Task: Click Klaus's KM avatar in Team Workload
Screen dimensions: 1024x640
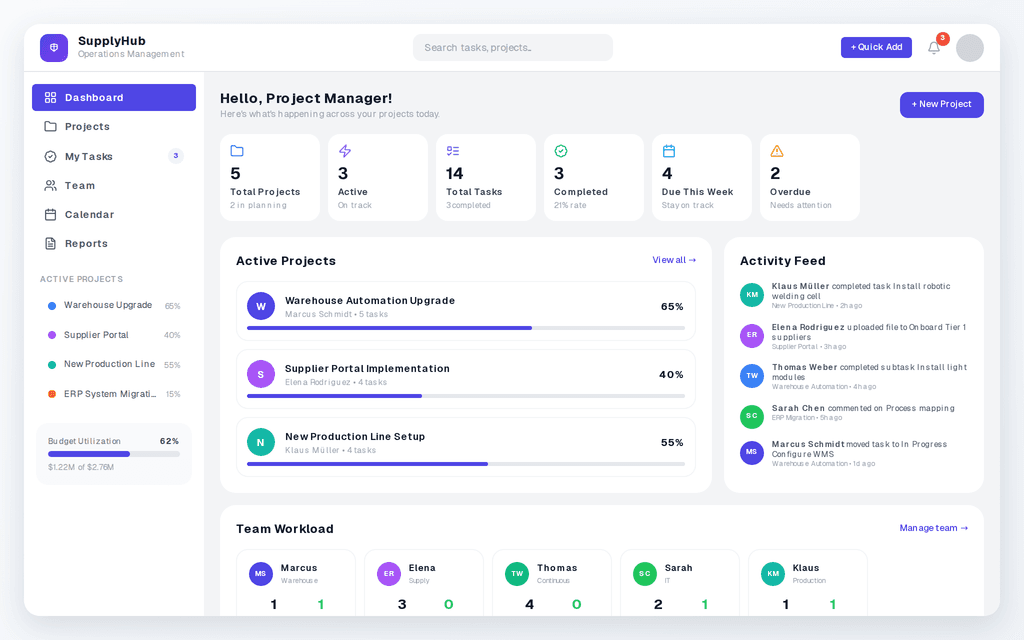Action: 773,573
